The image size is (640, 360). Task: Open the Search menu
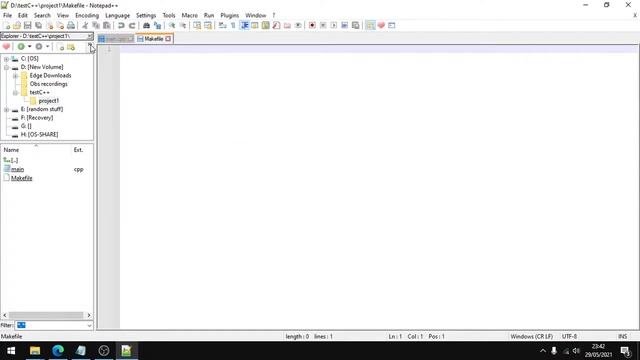(x=42, y=16)
